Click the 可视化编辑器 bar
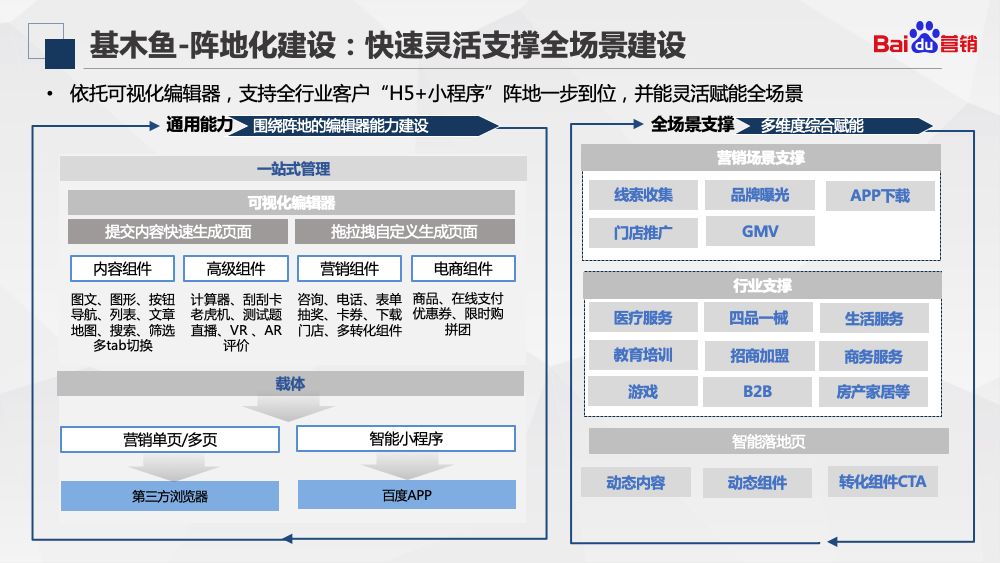This screenshot has width=1000, height=563. click(291, 203)
